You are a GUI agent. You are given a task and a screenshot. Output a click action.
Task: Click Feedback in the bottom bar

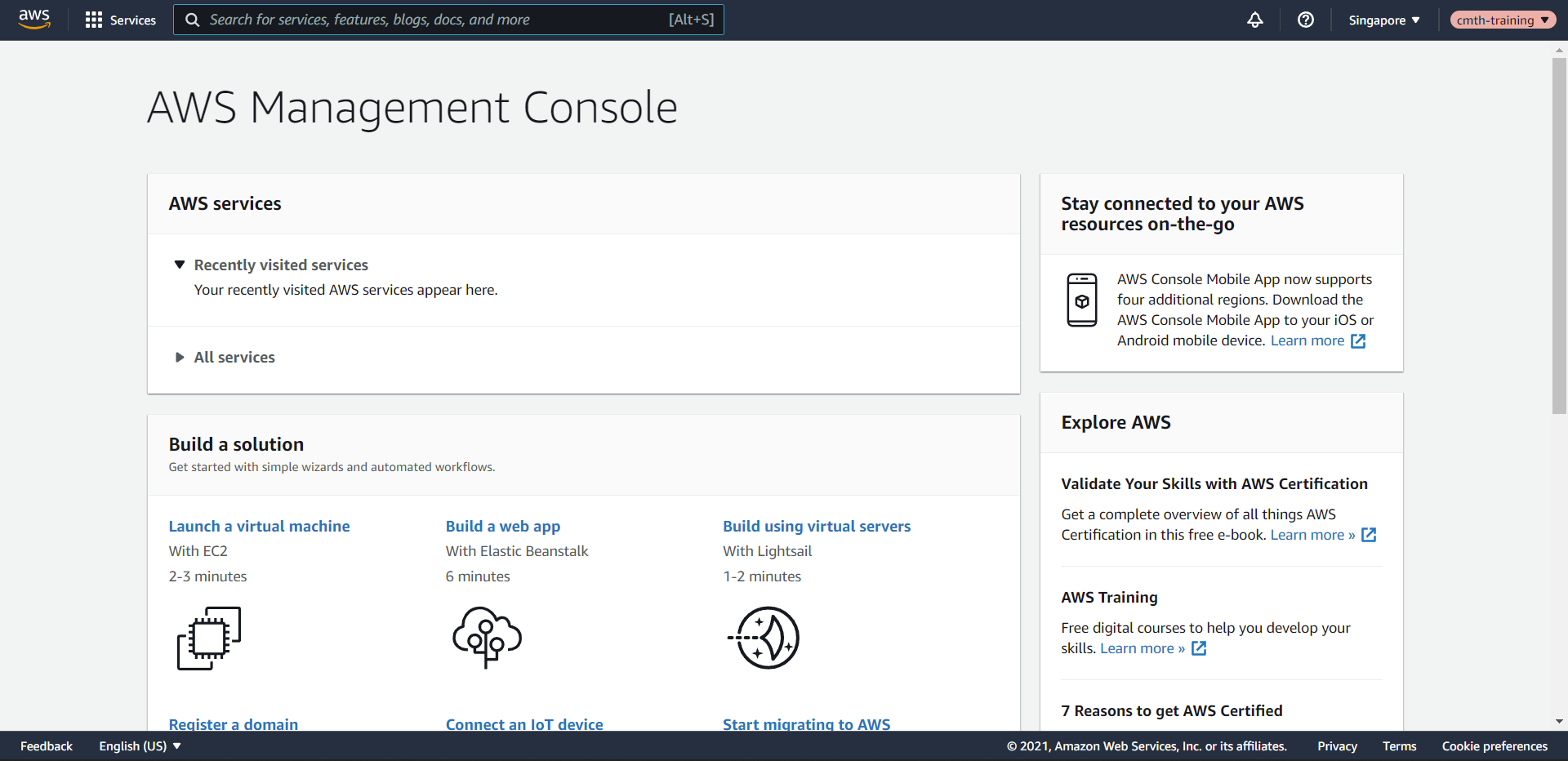point(46,745)
